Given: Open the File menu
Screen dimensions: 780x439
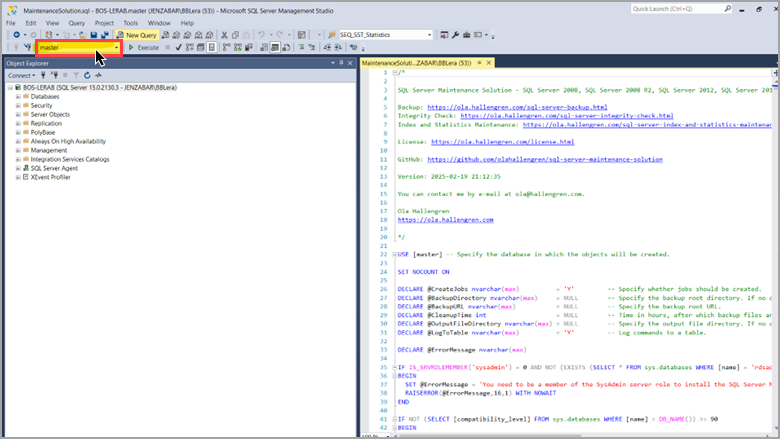Looking at the screenshot, I should click(10, 23).
